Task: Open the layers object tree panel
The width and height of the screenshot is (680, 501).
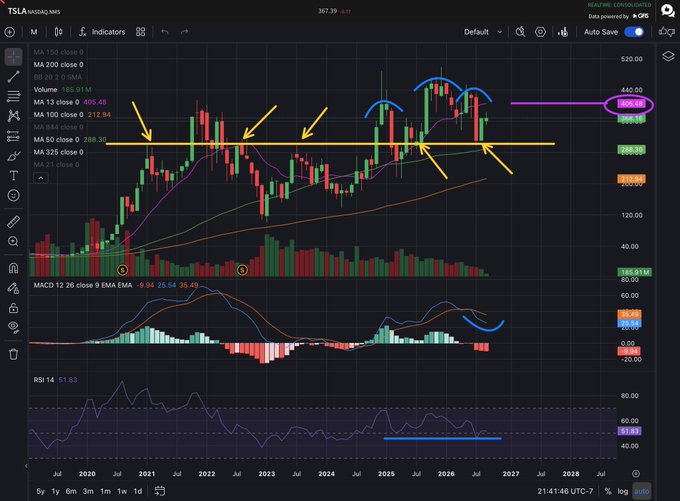Action: [668, 56]
